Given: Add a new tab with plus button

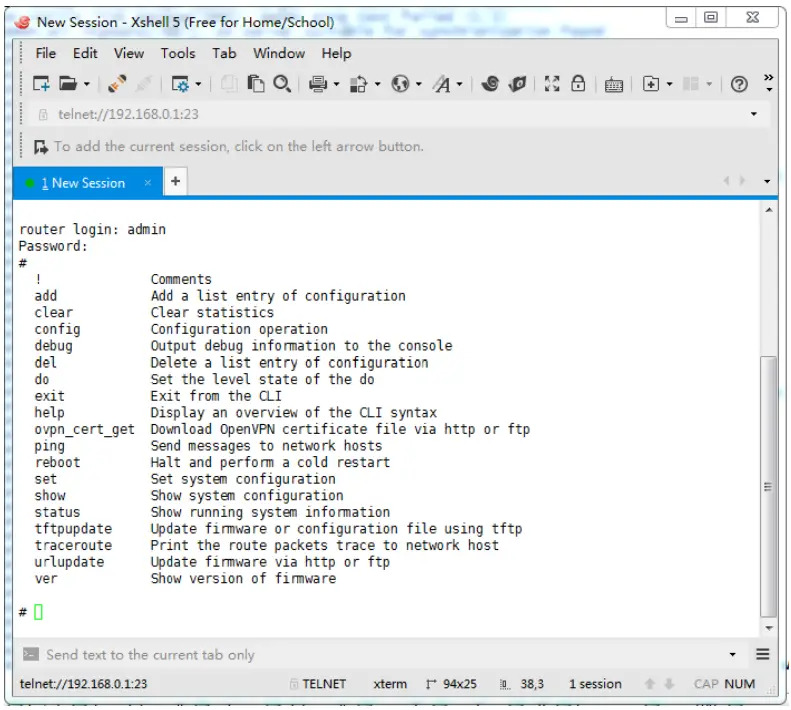Looking at the screenshot, I should [x=175, y=182].
